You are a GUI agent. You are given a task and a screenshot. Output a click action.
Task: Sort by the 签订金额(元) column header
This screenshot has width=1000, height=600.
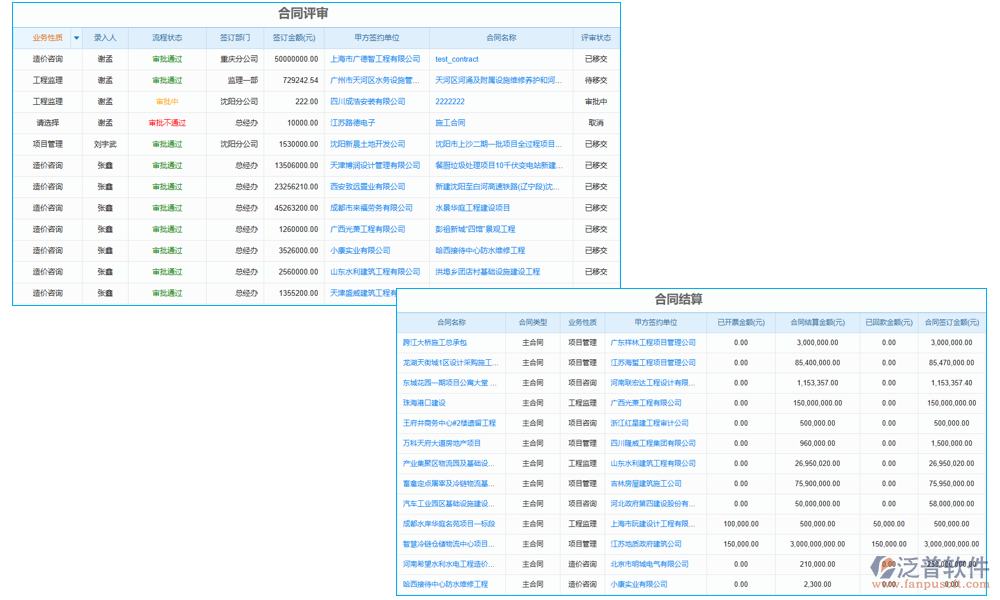[292, 37]
